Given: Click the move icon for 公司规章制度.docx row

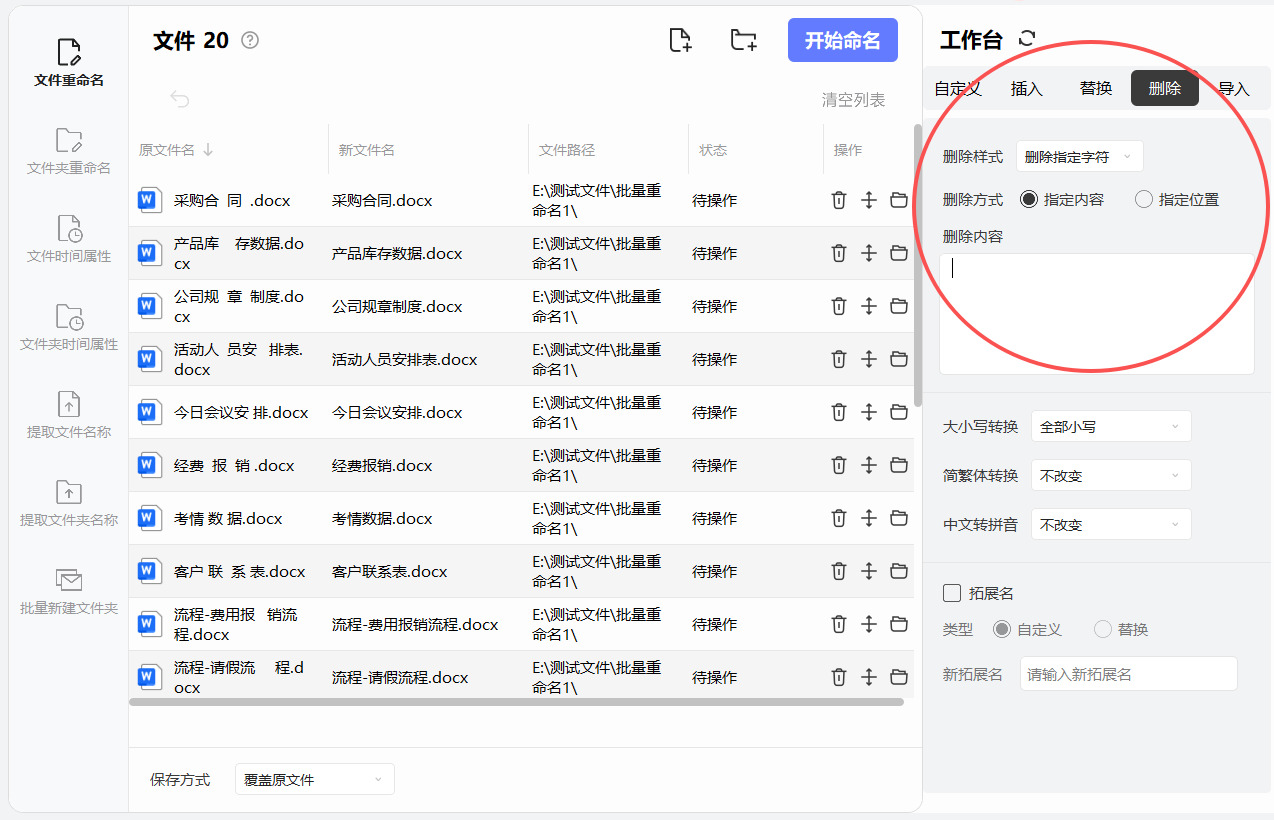Looking at the screenshot, I should tap(869, 306).
